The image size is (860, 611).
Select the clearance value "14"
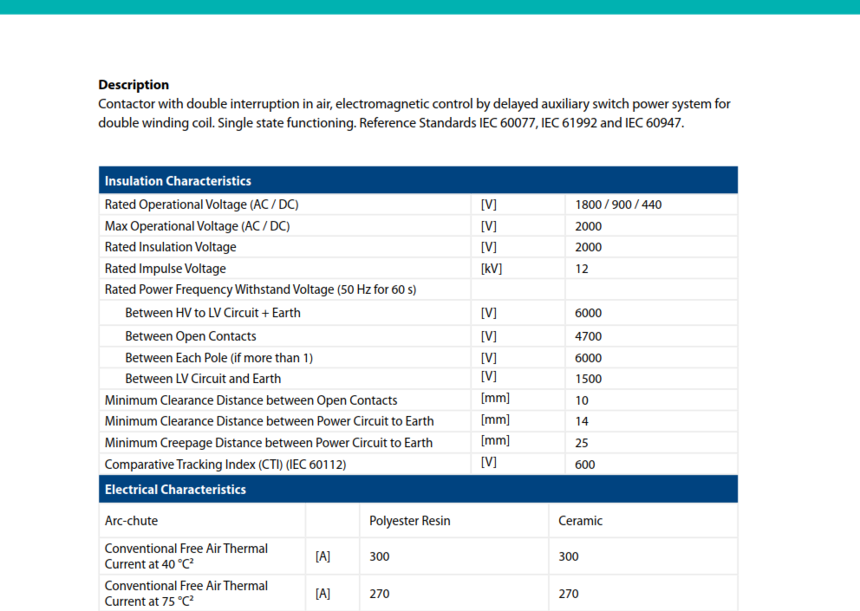(581, 421)
